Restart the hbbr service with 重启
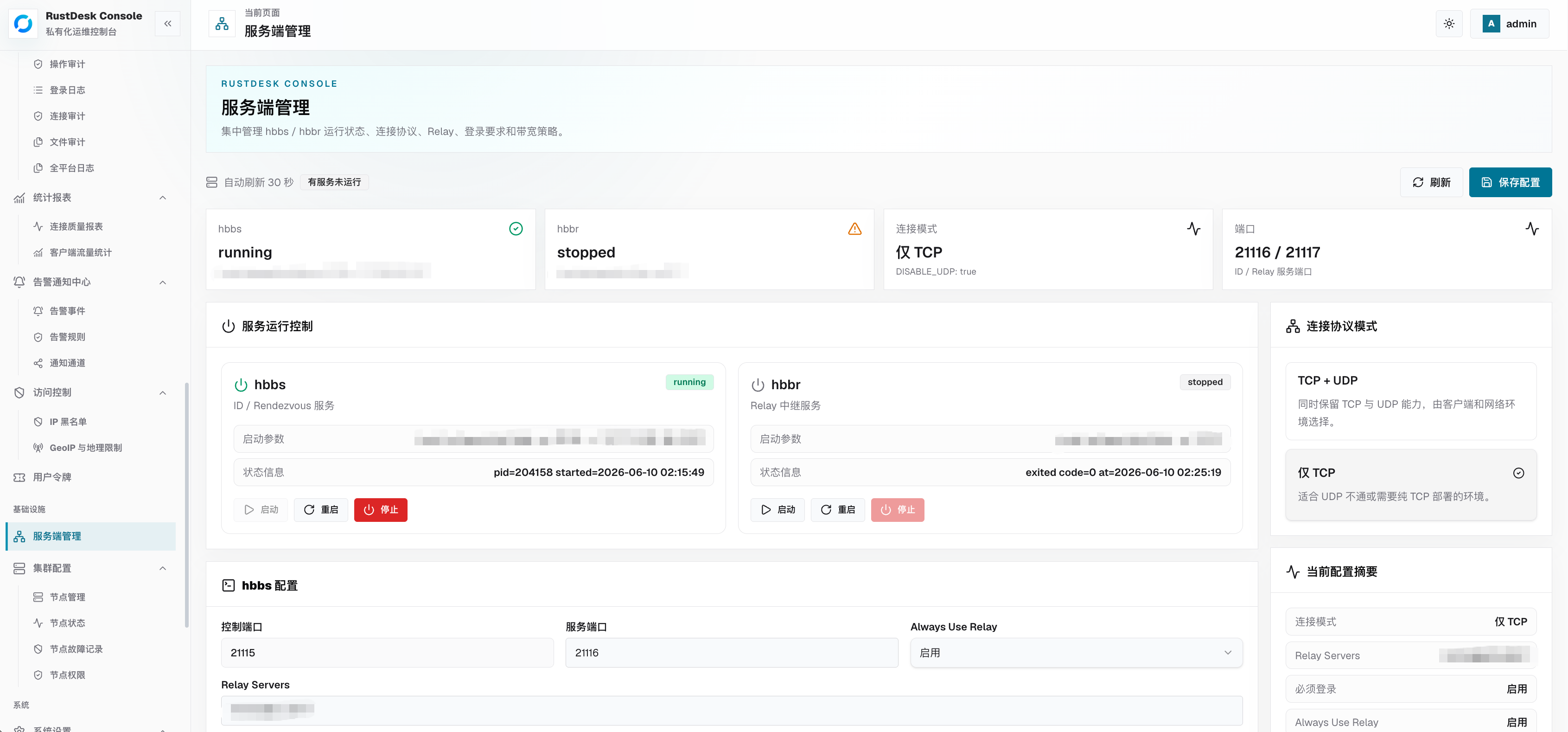 pyautogui.click(x=838, y=510)
